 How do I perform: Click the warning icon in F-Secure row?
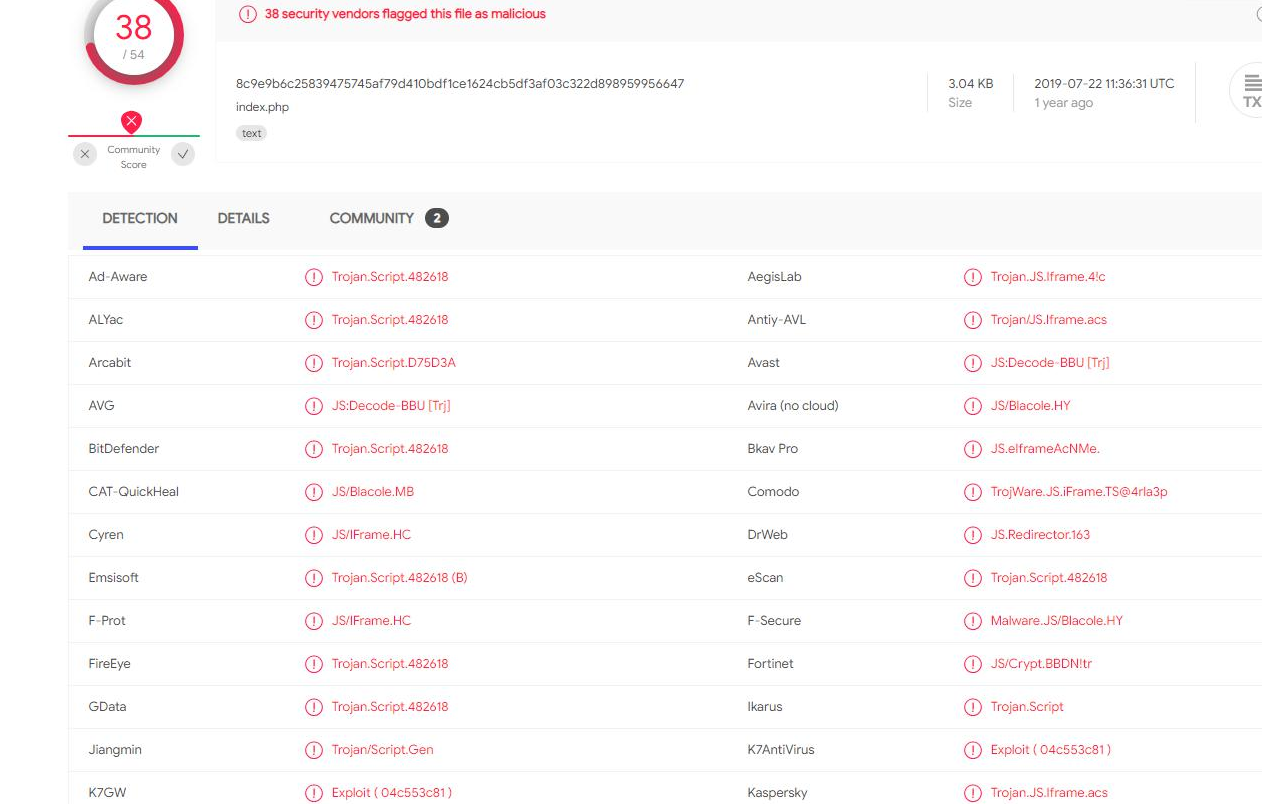pyautogui.click(x=972, y=621)
